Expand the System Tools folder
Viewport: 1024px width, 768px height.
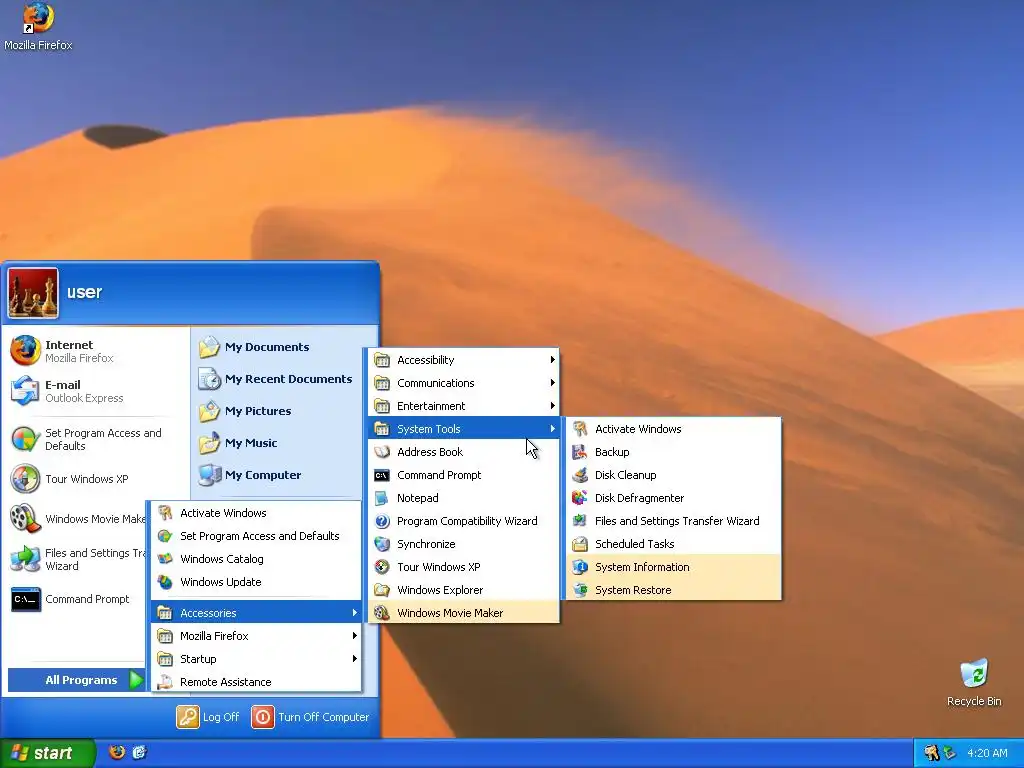[x=464, y=428]
